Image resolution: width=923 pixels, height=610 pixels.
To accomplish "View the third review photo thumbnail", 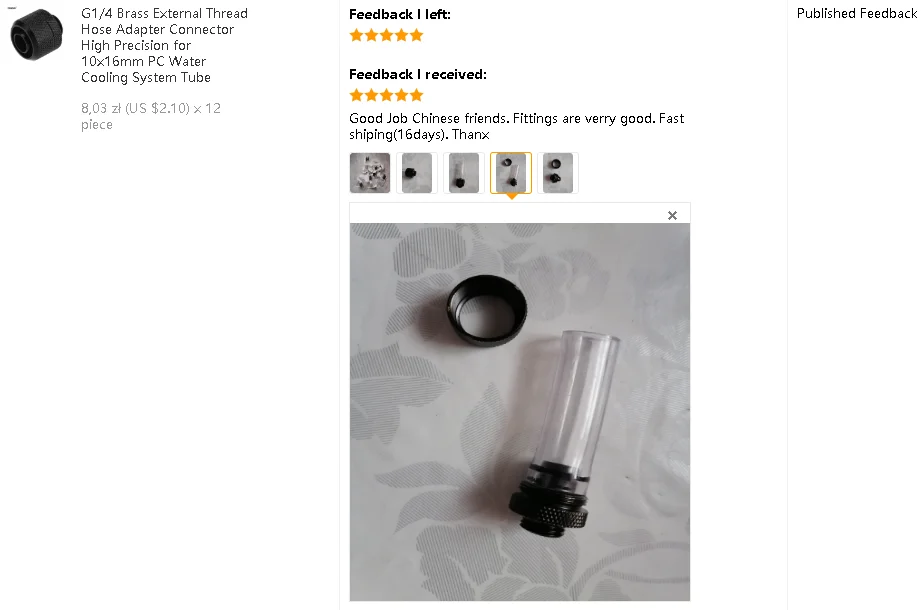I will pyautogui.click(x=464, y=173).
